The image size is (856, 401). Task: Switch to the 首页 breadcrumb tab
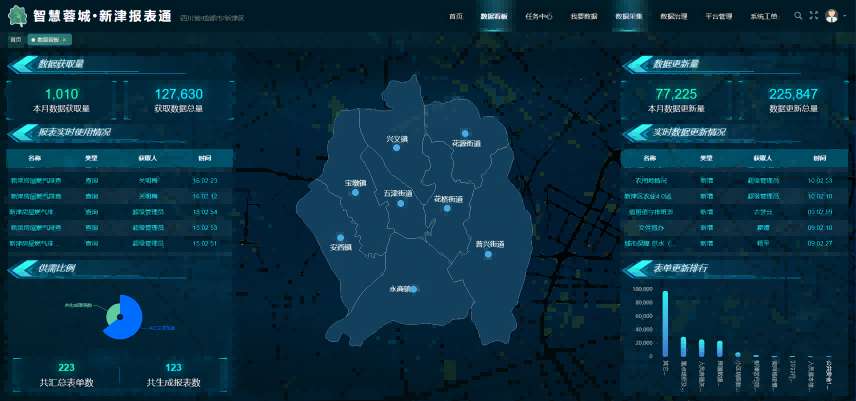click(x=16, y=39)
